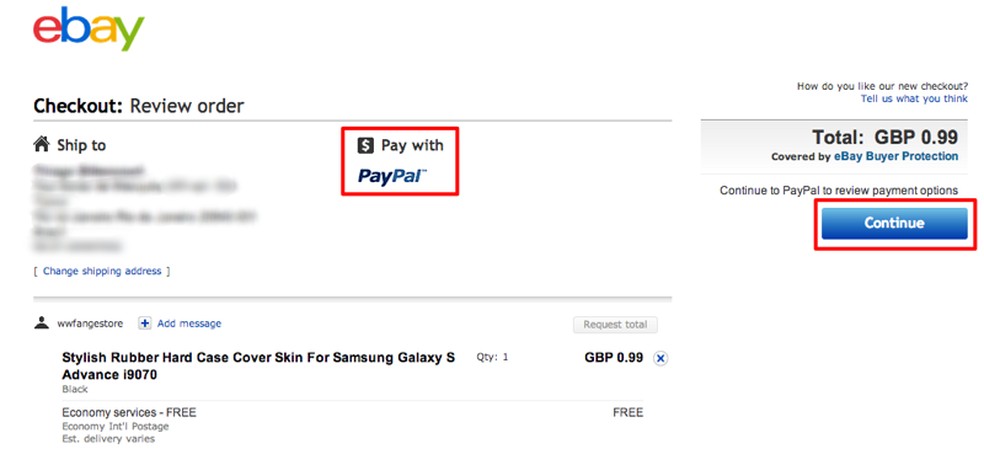Click the Pay with label
The image size is (984, 449).
[412, 146]
